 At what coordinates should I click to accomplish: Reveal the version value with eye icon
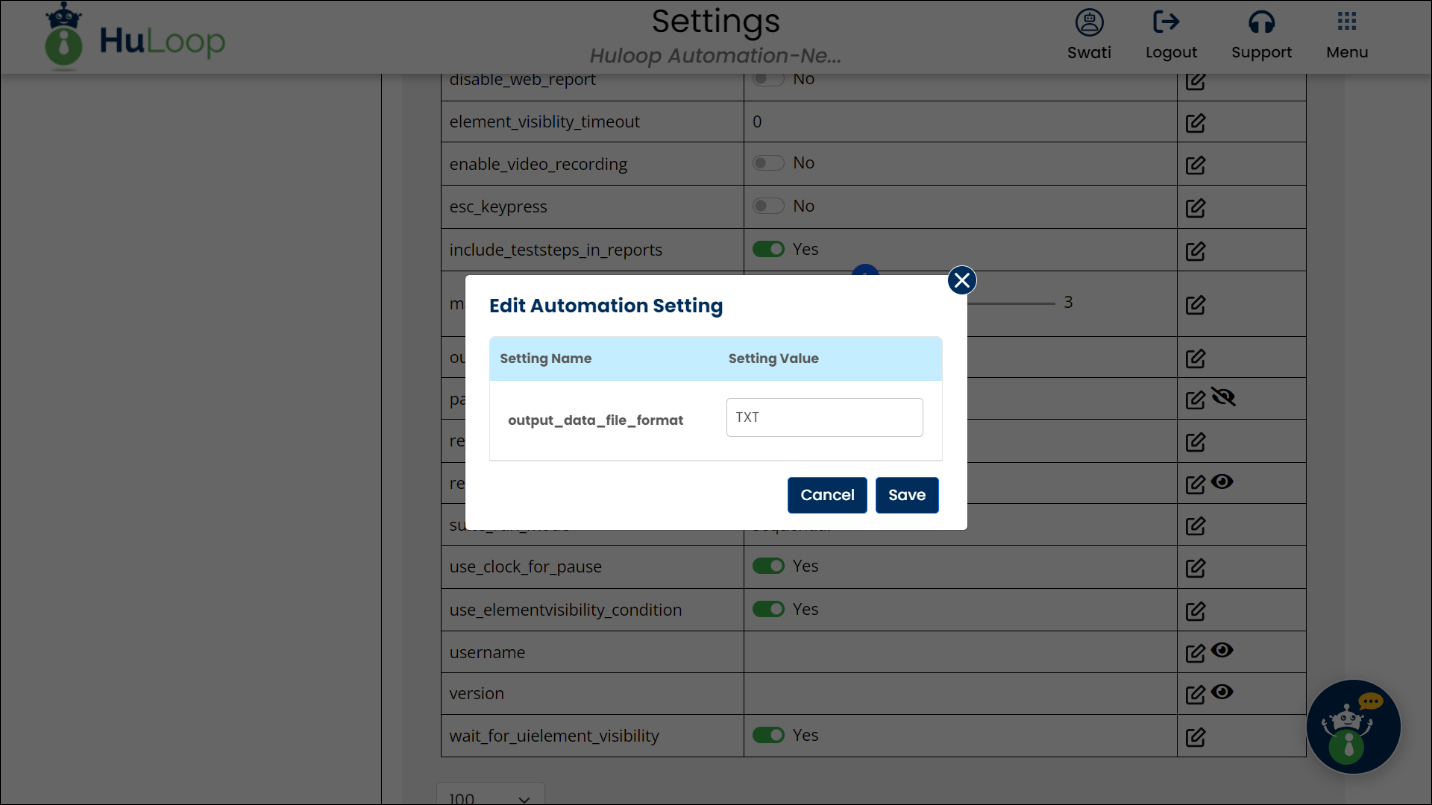pyautogui.click(x=1221, y=692)
